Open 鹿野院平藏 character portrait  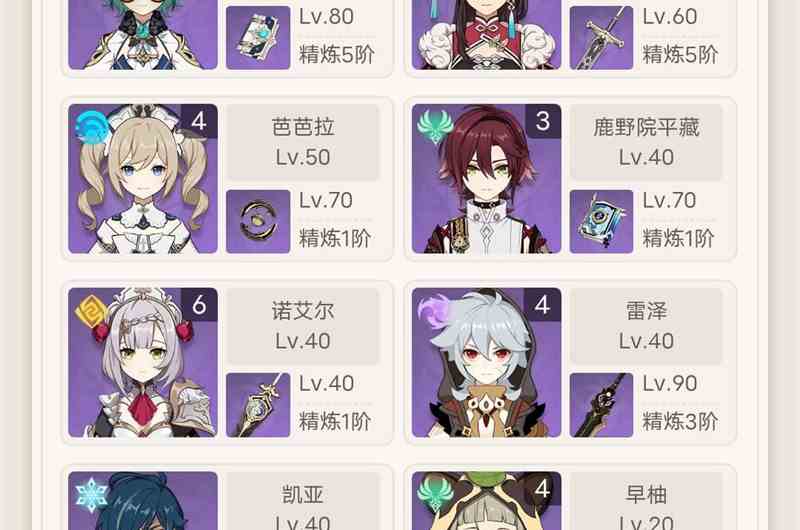pos(487,179)
